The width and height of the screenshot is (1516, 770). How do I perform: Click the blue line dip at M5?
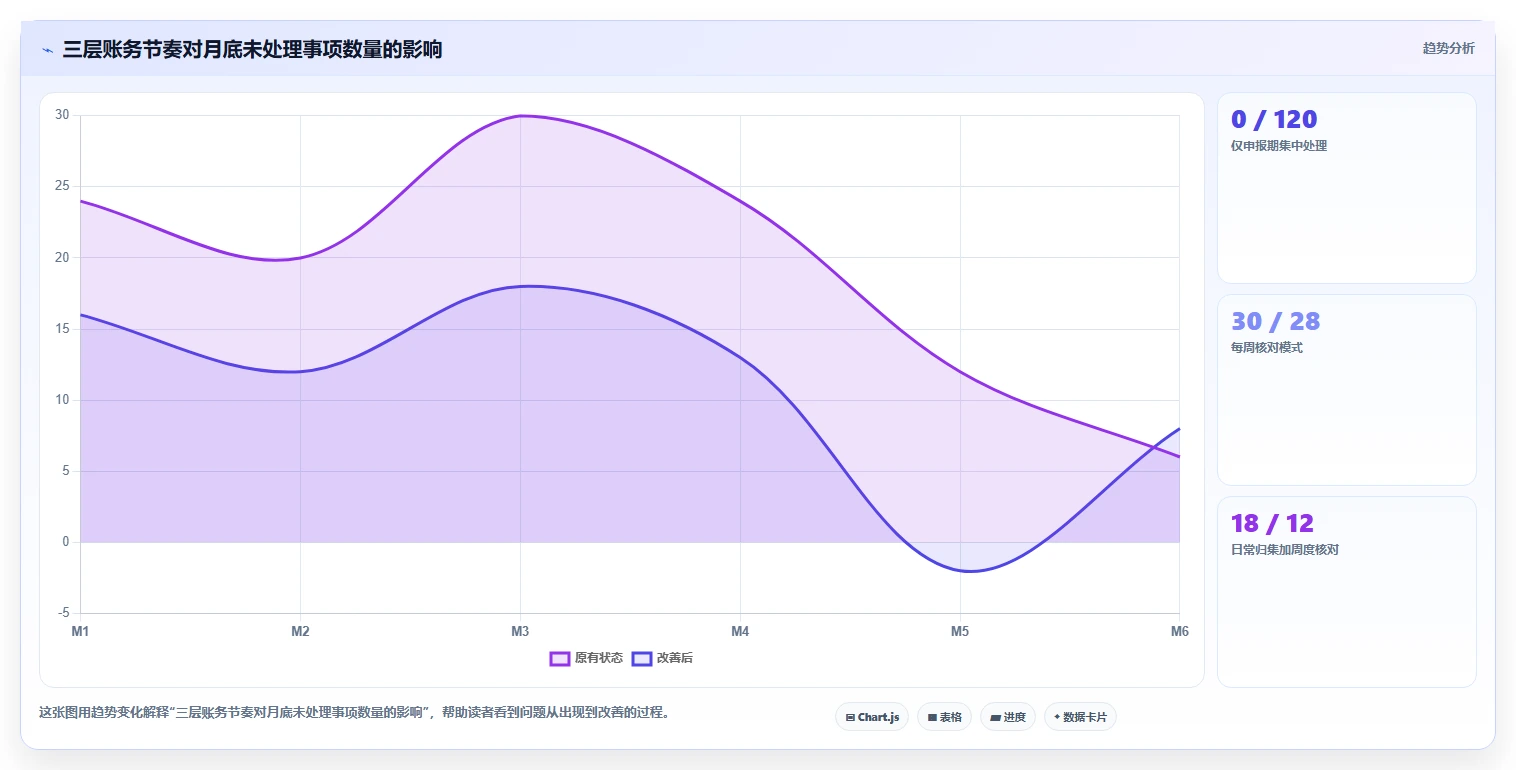[965, 571]
